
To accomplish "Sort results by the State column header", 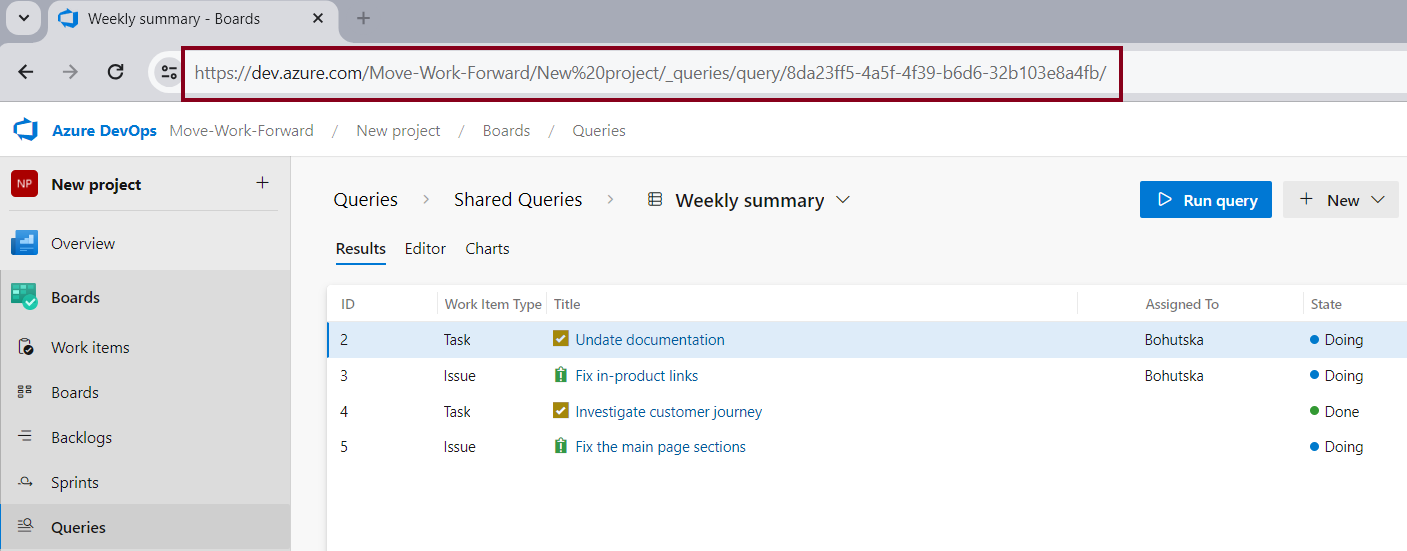I will click(x=1326, y=304).
